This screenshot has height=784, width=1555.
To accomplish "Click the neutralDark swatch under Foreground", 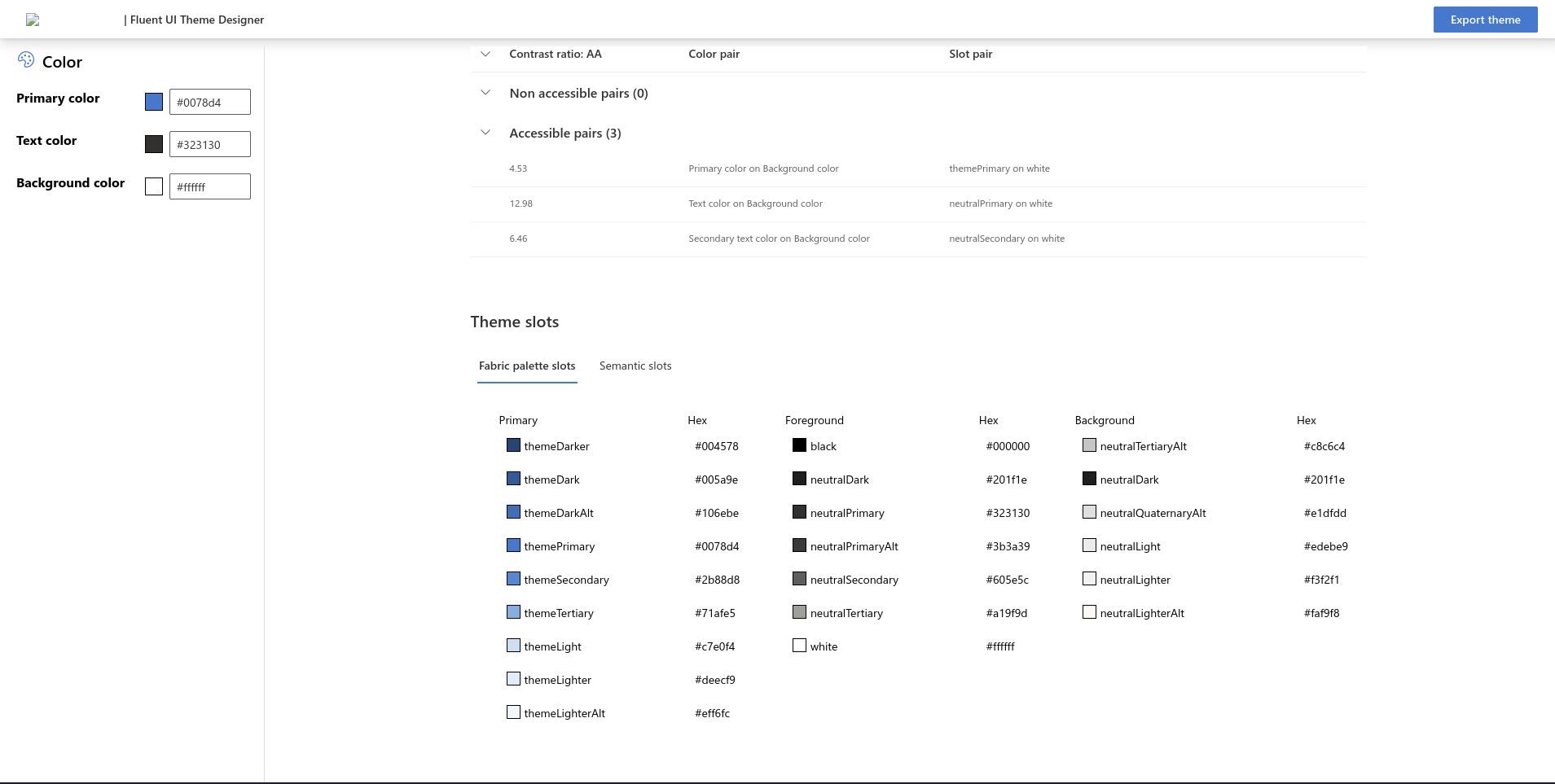I will [799, 478].
